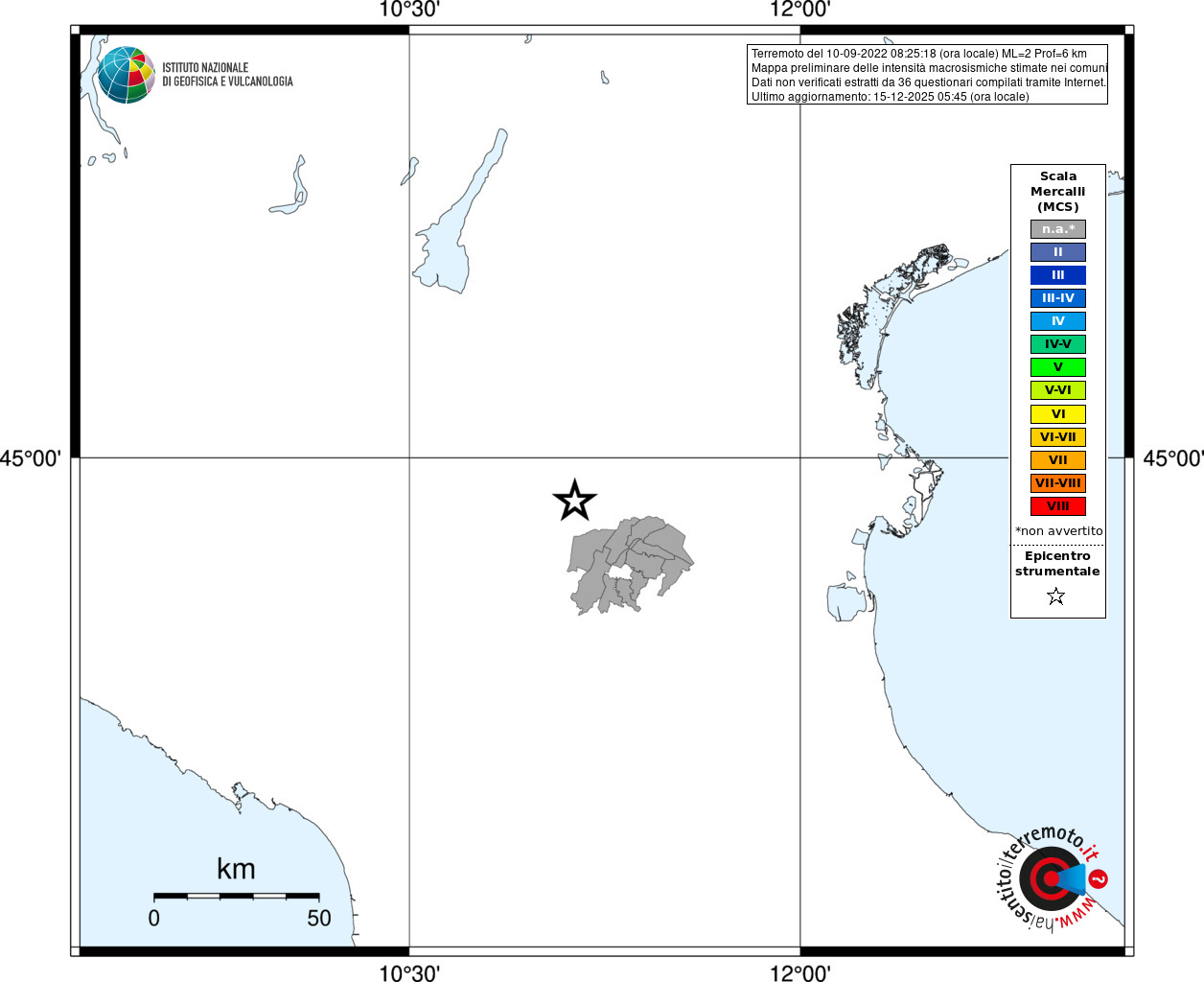Click the earthquake info text box
The width and height of the screenshot is (1204, 982).
point(927,75)
